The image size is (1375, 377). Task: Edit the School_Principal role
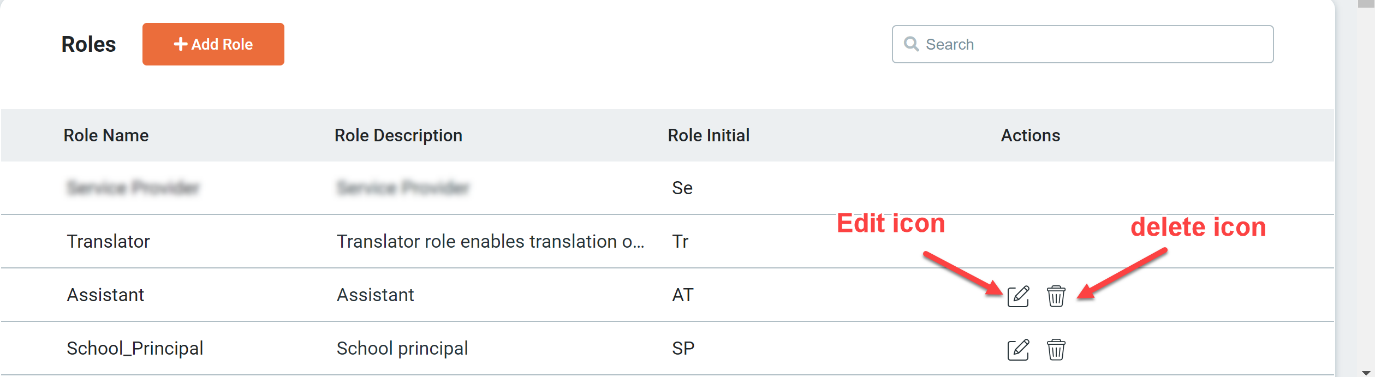click(x=1018, y=349)
